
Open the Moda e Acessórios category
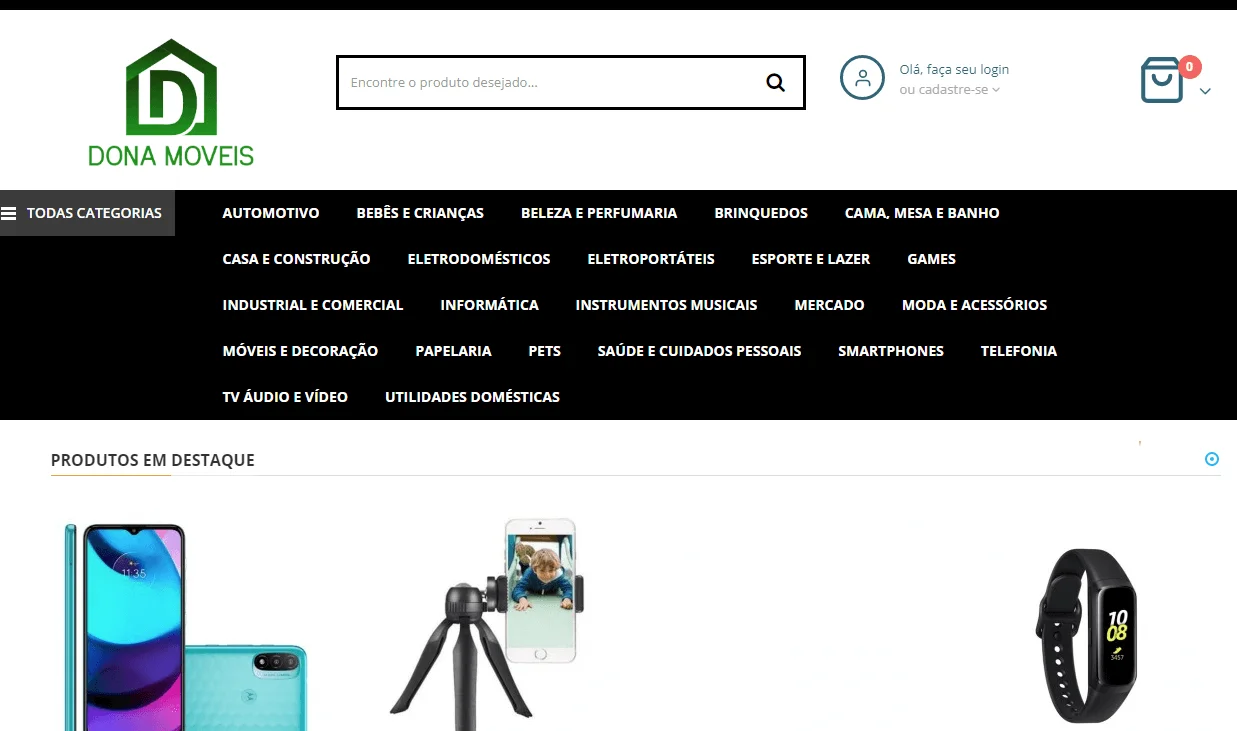[975, 305]
